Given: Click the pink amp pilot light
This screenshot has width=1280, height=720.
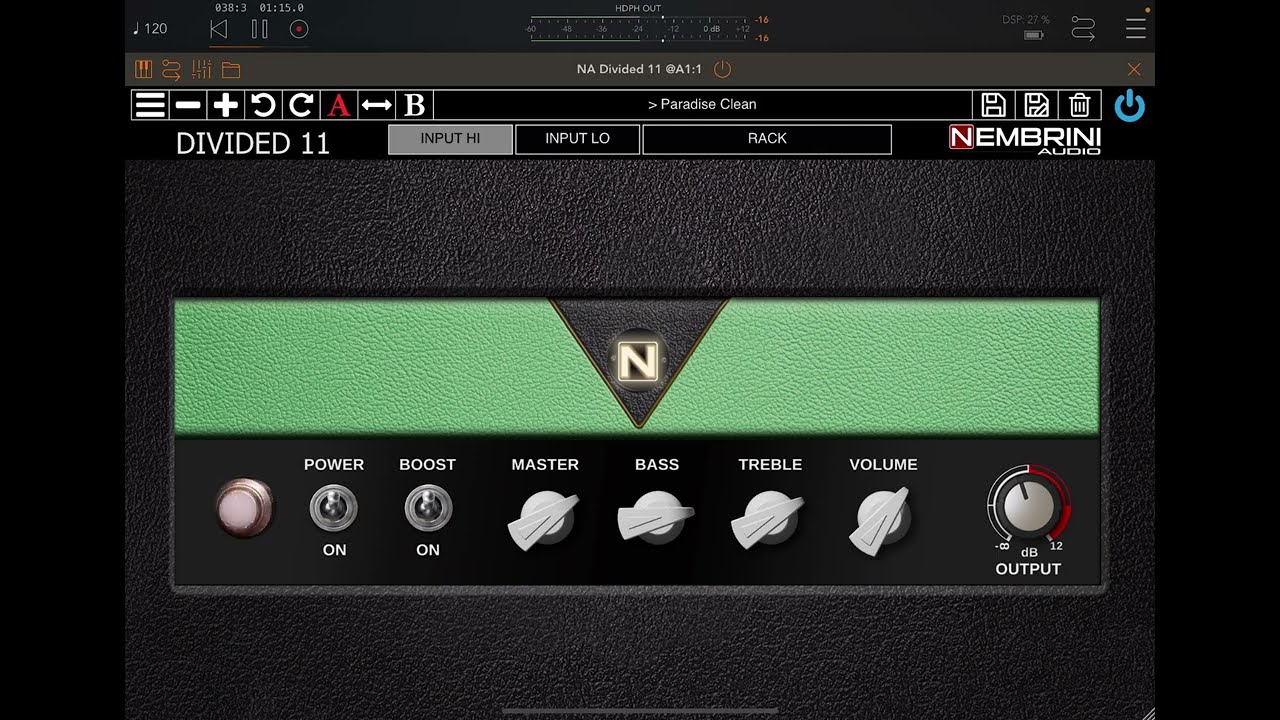Looking at the screenshot, I should [x=245, y=507].
